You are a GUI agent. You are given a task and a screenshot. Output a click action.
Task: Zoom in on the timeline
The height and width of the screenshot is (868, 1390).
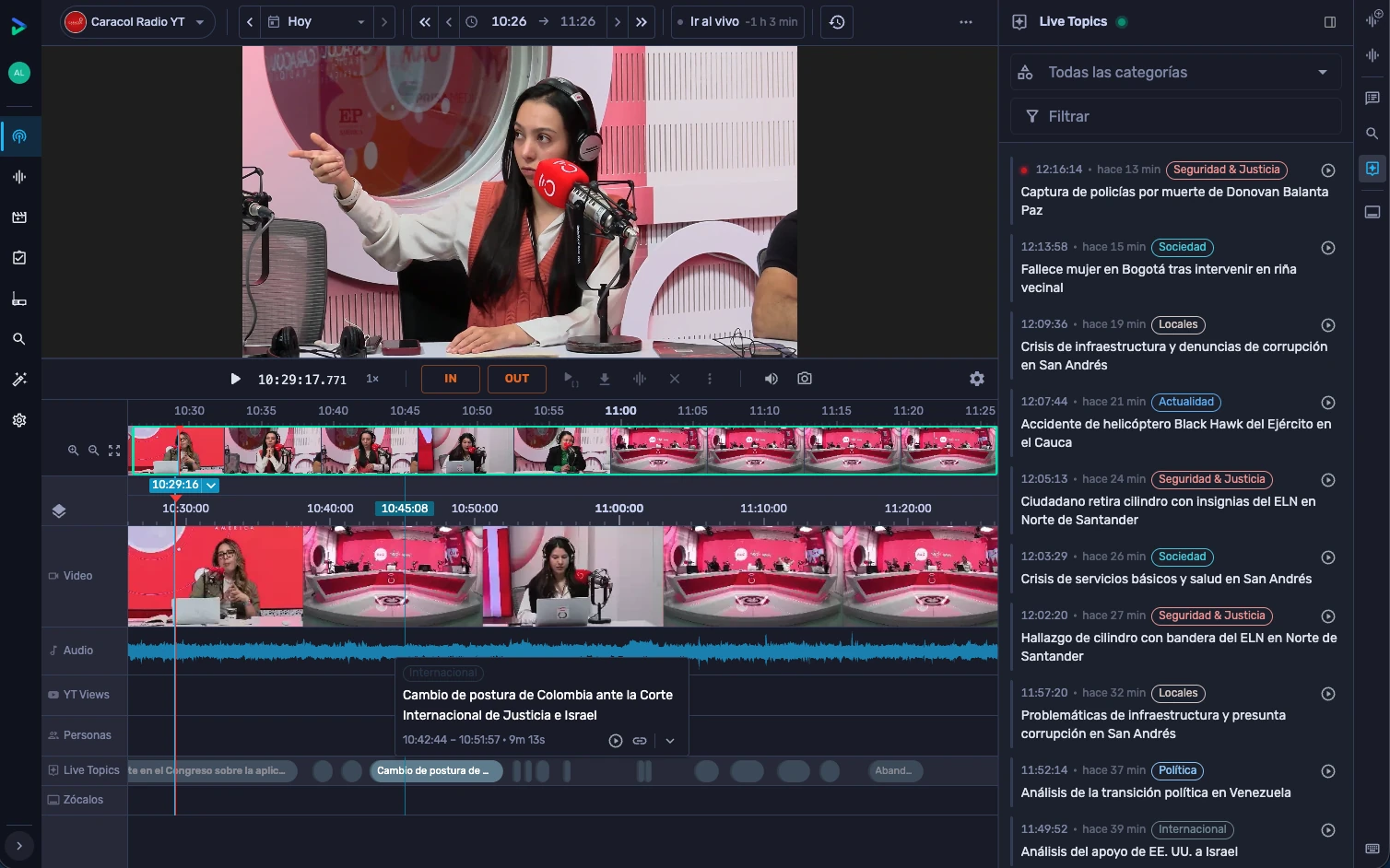click(x=73, y=451)
